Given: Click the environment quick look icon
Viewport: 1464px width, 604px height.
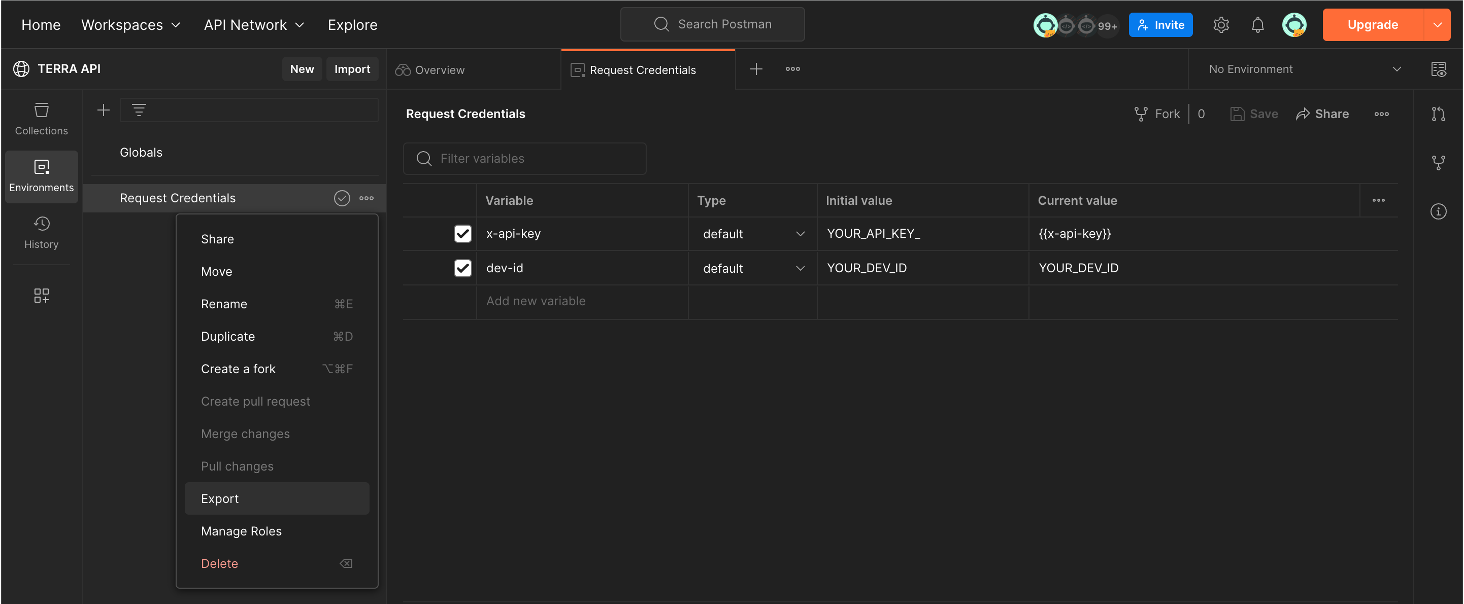Looking at the screenshot, I should click(x=1438, y=69).
